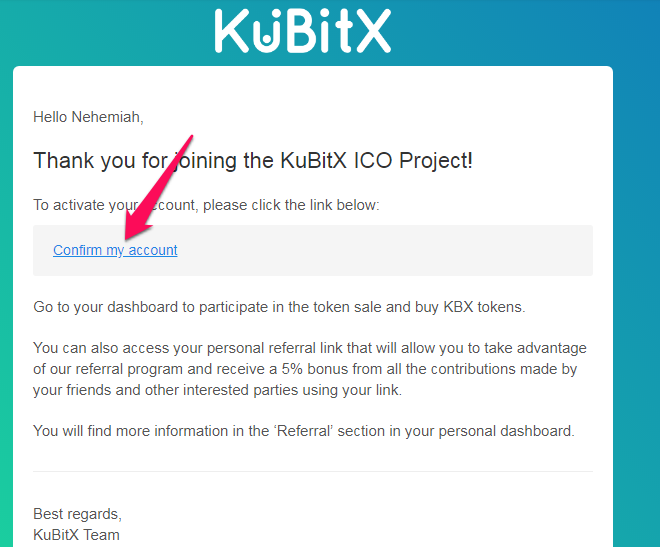Click empty area of gray link box
The image size is (660, 547).
click(x=379, y=250)
